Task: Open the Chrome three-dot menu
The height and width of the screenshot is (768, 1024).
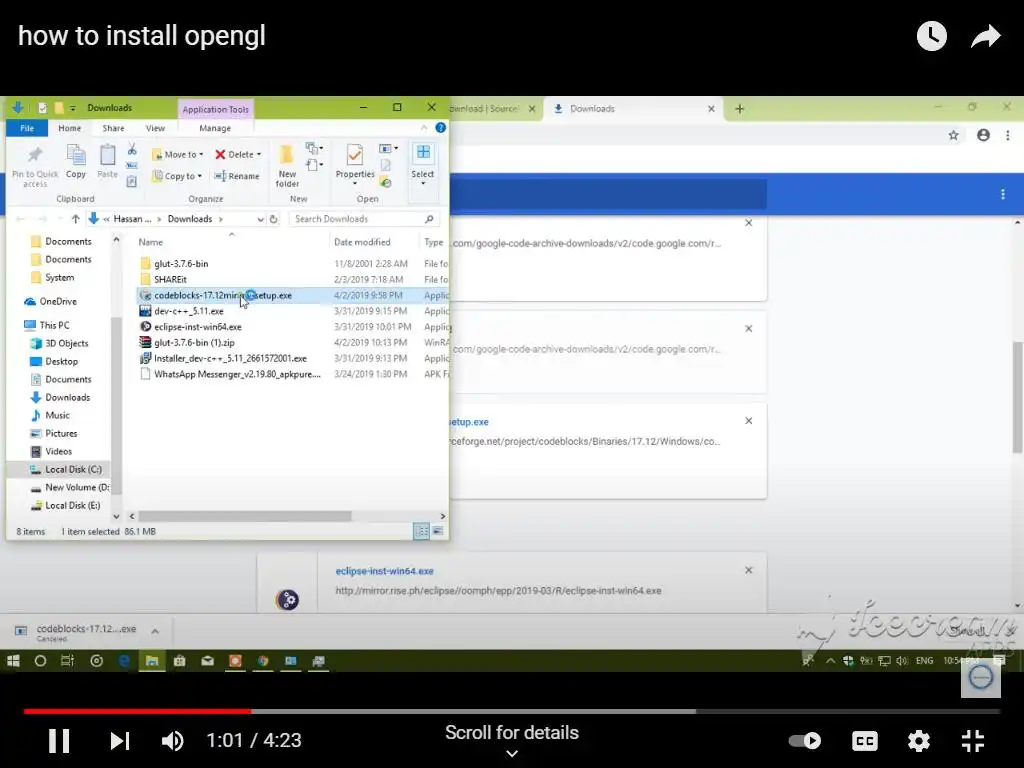Action: point(1008,135)
